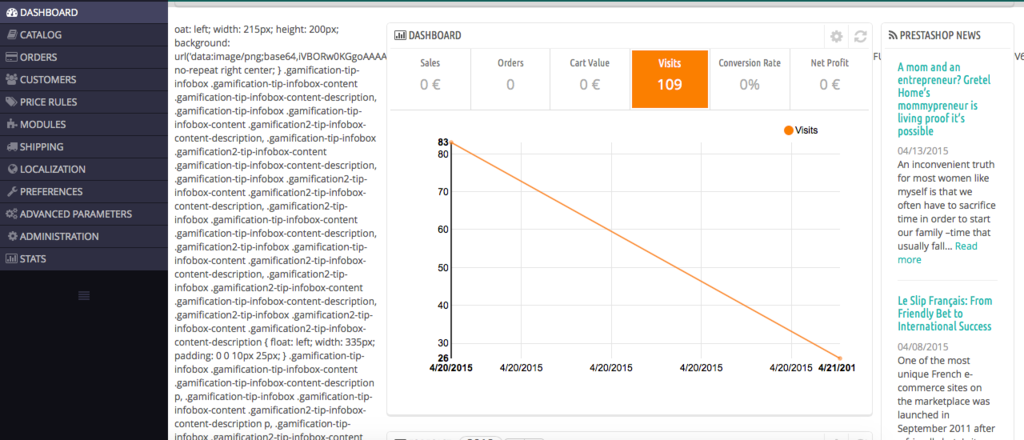The height and width of the screenshot is (440, 1024).
Task: Collapse sidebar using the hamburger icon
Action: tap(84, 296)
